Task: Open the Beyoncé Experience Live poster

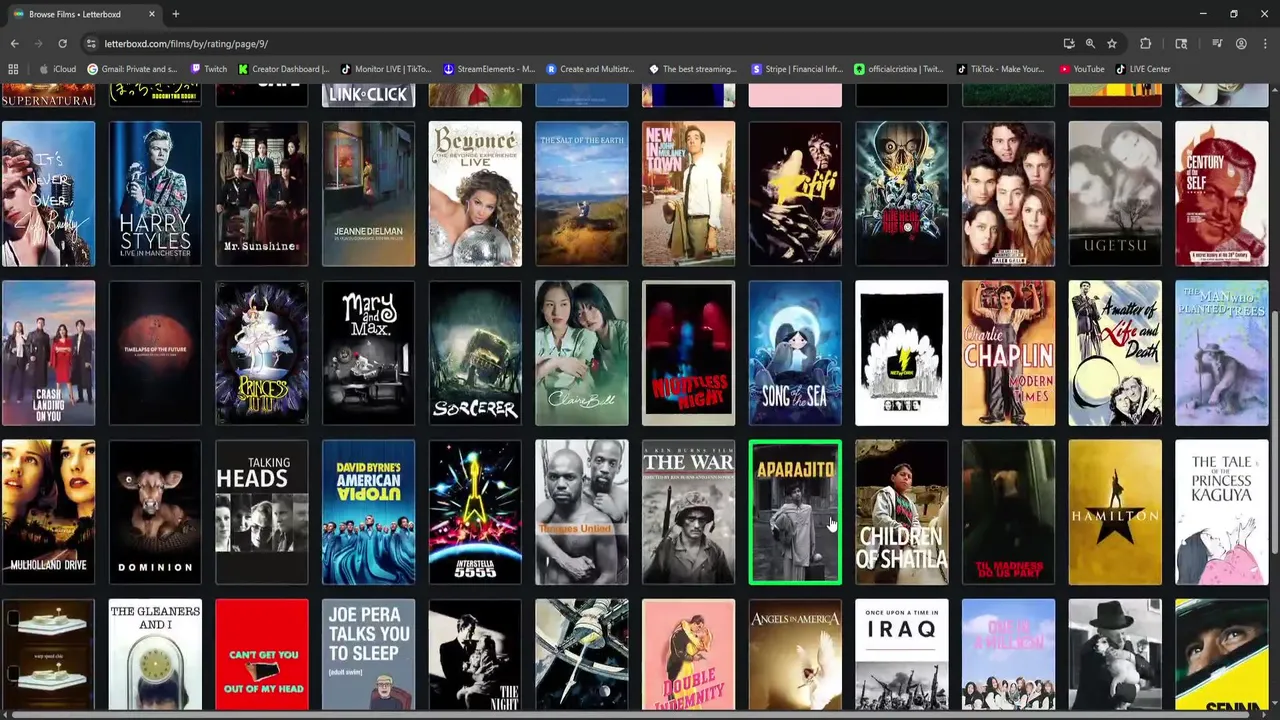Action: point(475,194)
